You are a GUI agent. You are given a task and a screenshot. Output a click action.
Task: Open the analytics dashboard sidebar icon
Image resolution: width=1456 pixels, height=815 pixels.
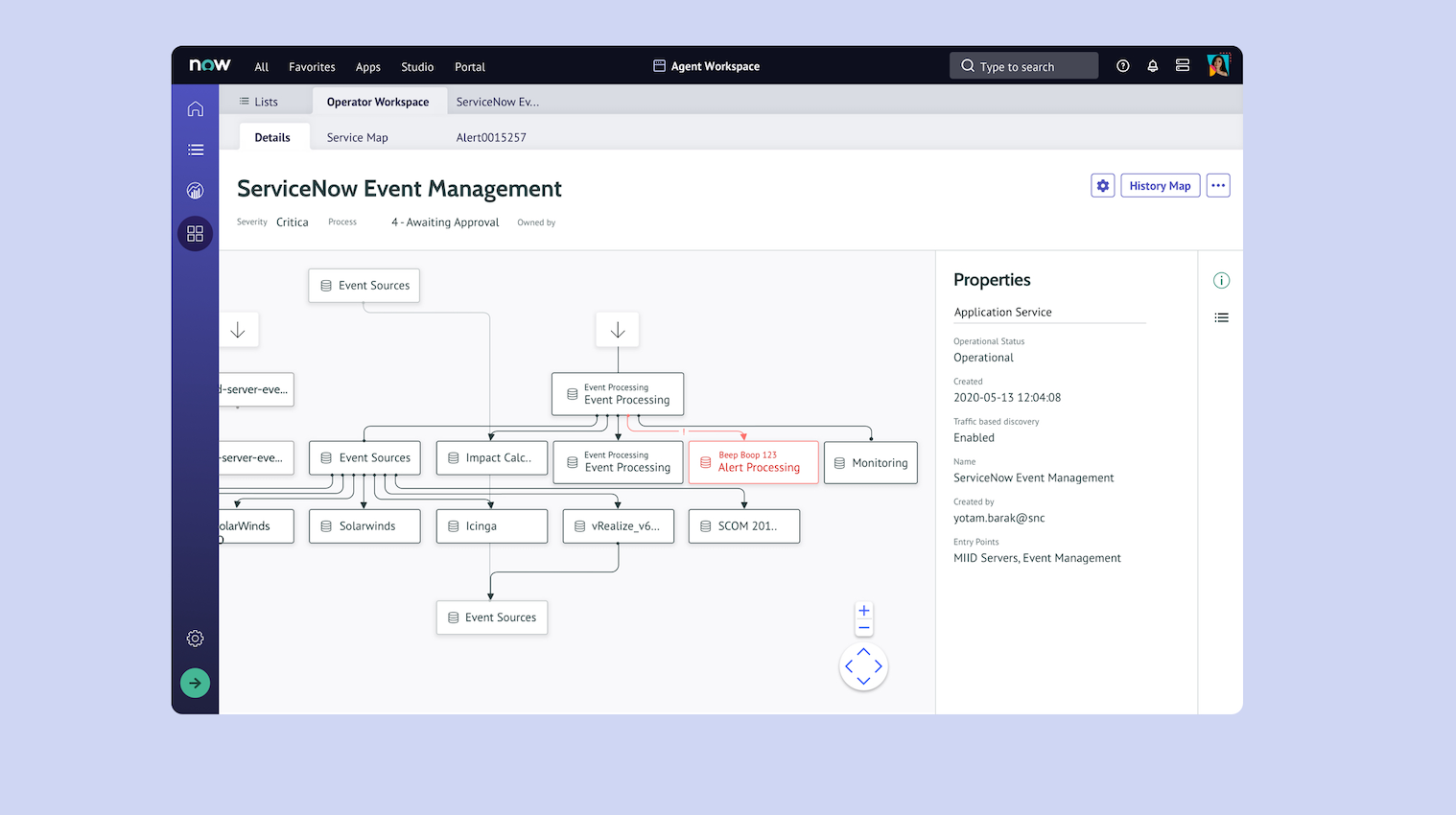click(196, 191)
